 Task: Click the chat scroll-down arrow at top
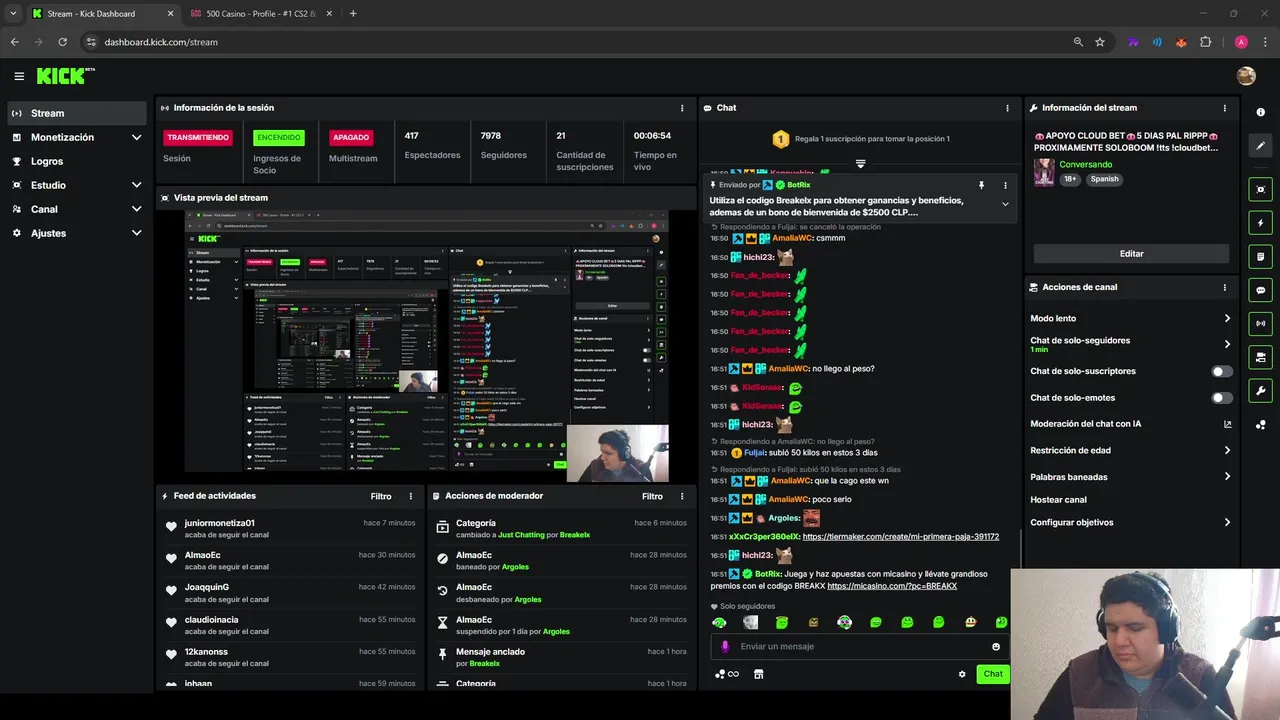point(860,163)
